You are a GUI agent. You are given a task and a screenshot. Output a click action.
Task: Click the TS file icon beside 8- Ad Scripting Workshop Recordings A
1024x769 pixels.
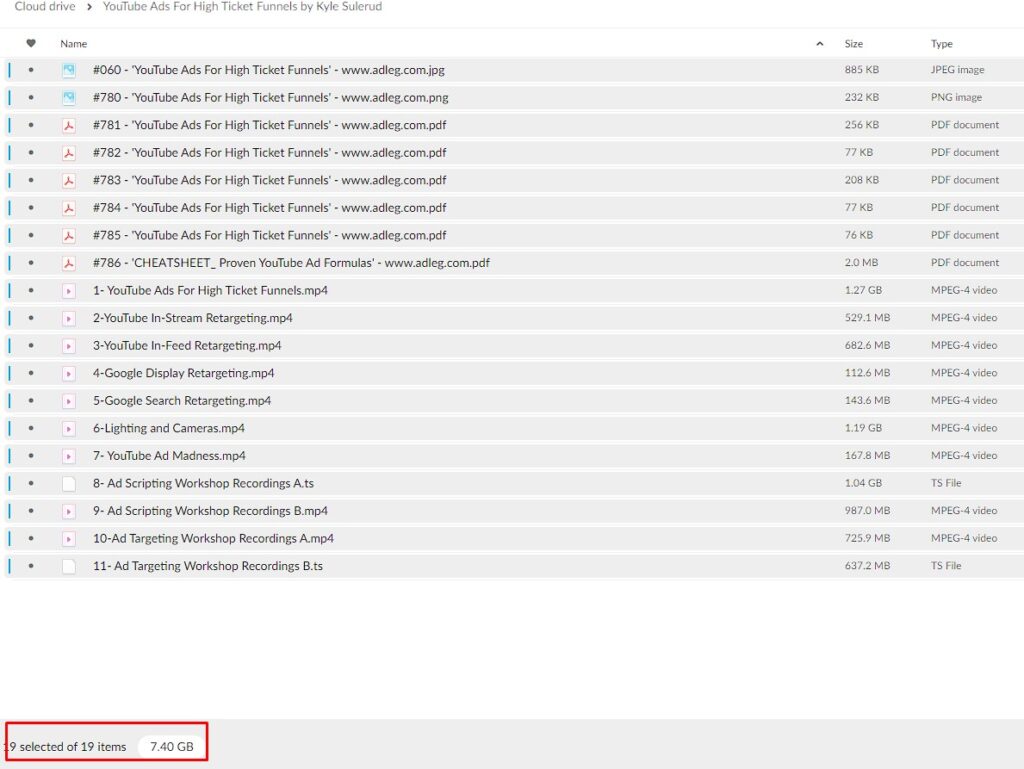pyautogui.click(x=68, y=482)
